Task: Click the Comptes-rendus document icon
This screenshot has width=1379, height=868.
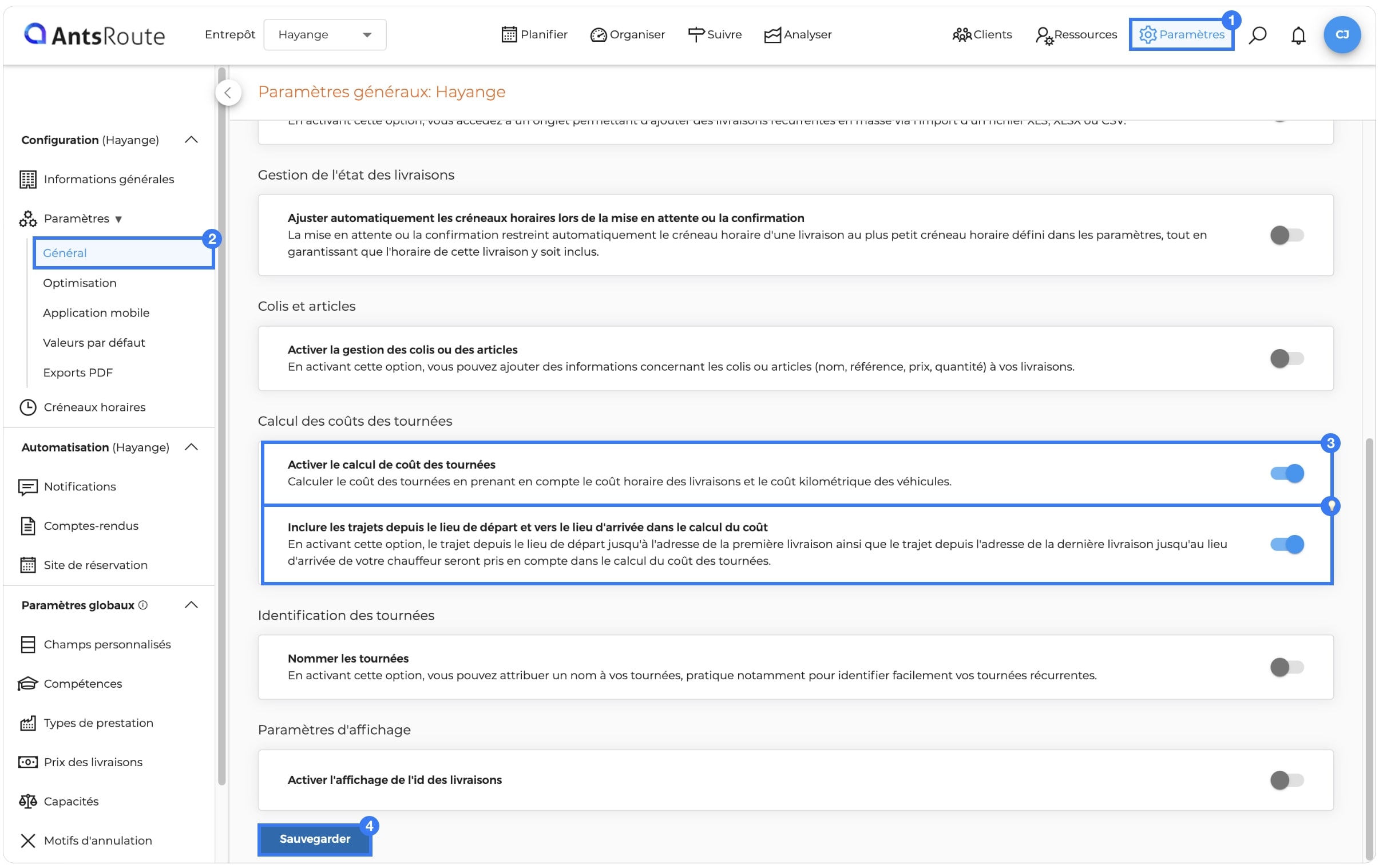Action: click(x=27, y=526)
